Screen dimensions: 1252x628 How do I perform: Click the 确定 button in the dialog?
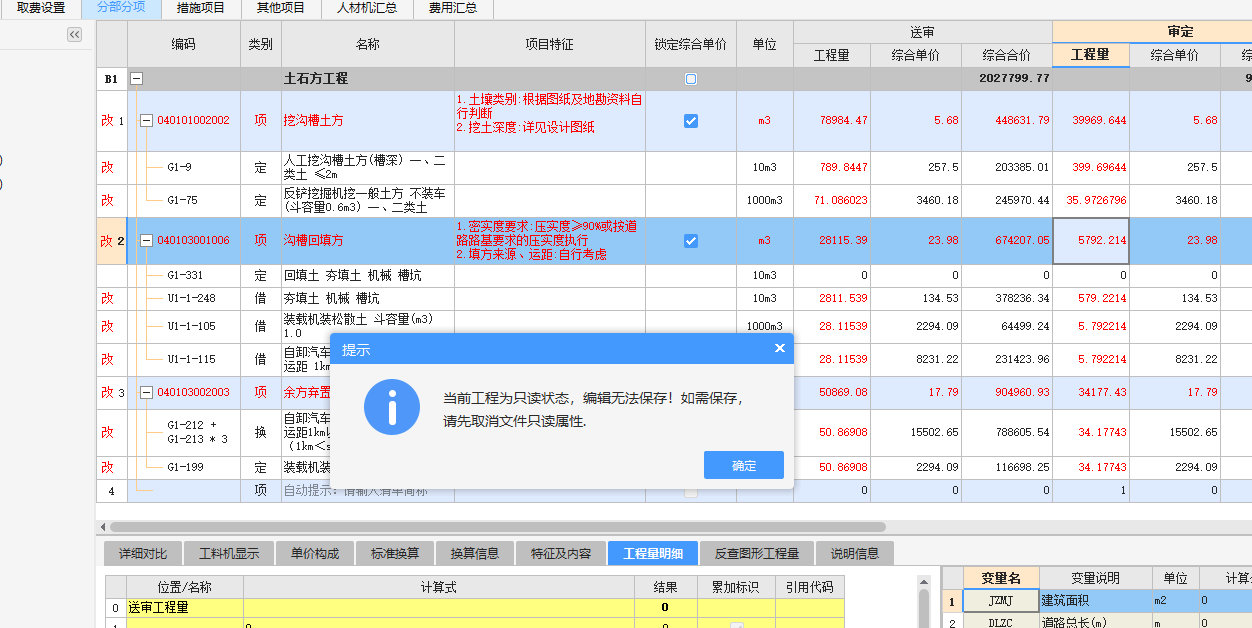click(x=744, y=465)
